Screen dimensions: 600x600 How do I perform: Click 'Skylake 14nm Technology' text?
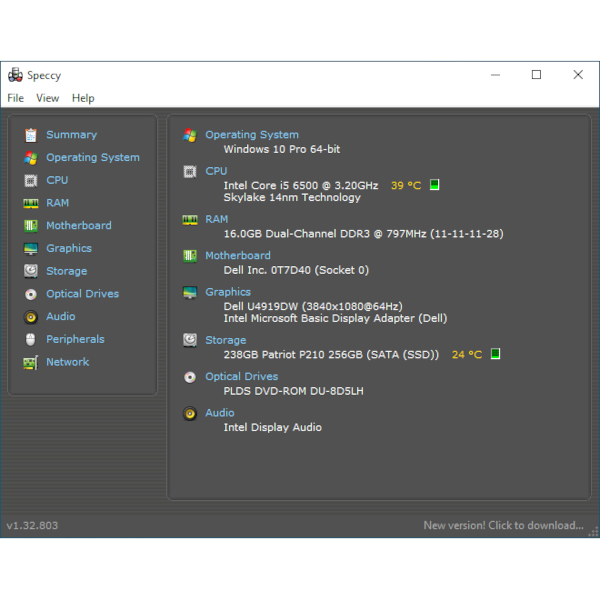[292, 197]
